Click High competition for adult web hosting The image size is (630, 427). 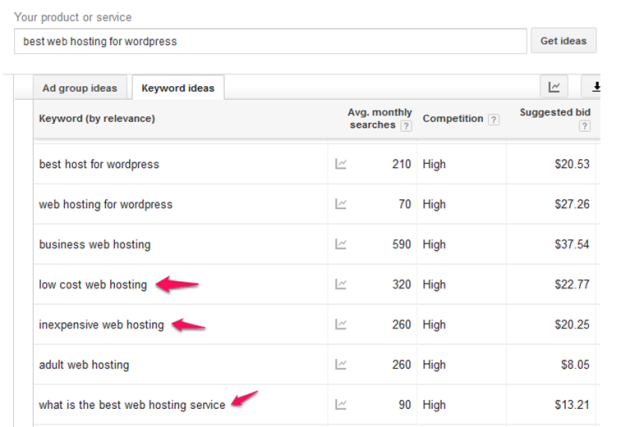coord(434,365)
